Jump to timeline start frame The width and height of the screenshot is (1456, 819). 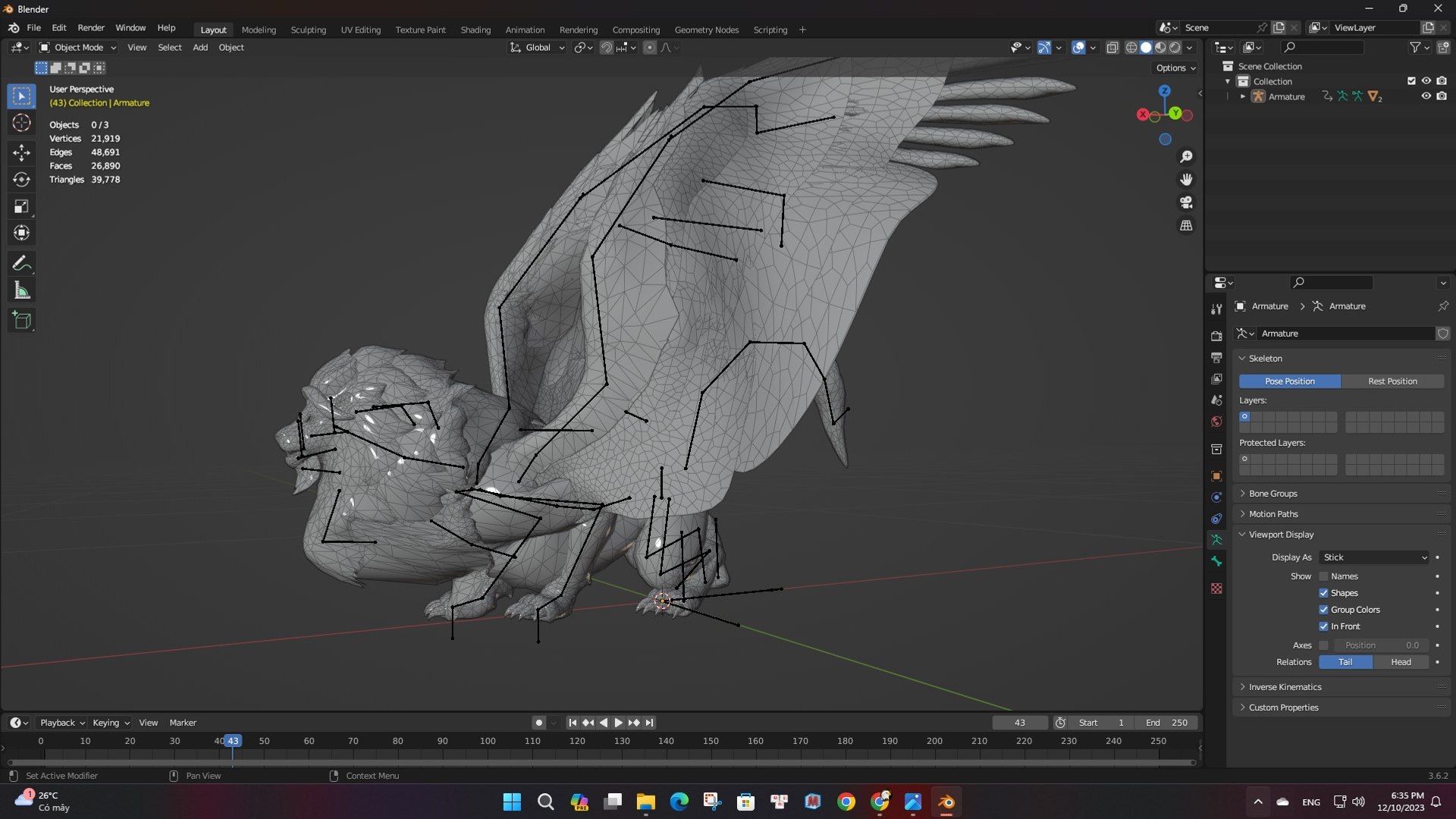[573, 723]
